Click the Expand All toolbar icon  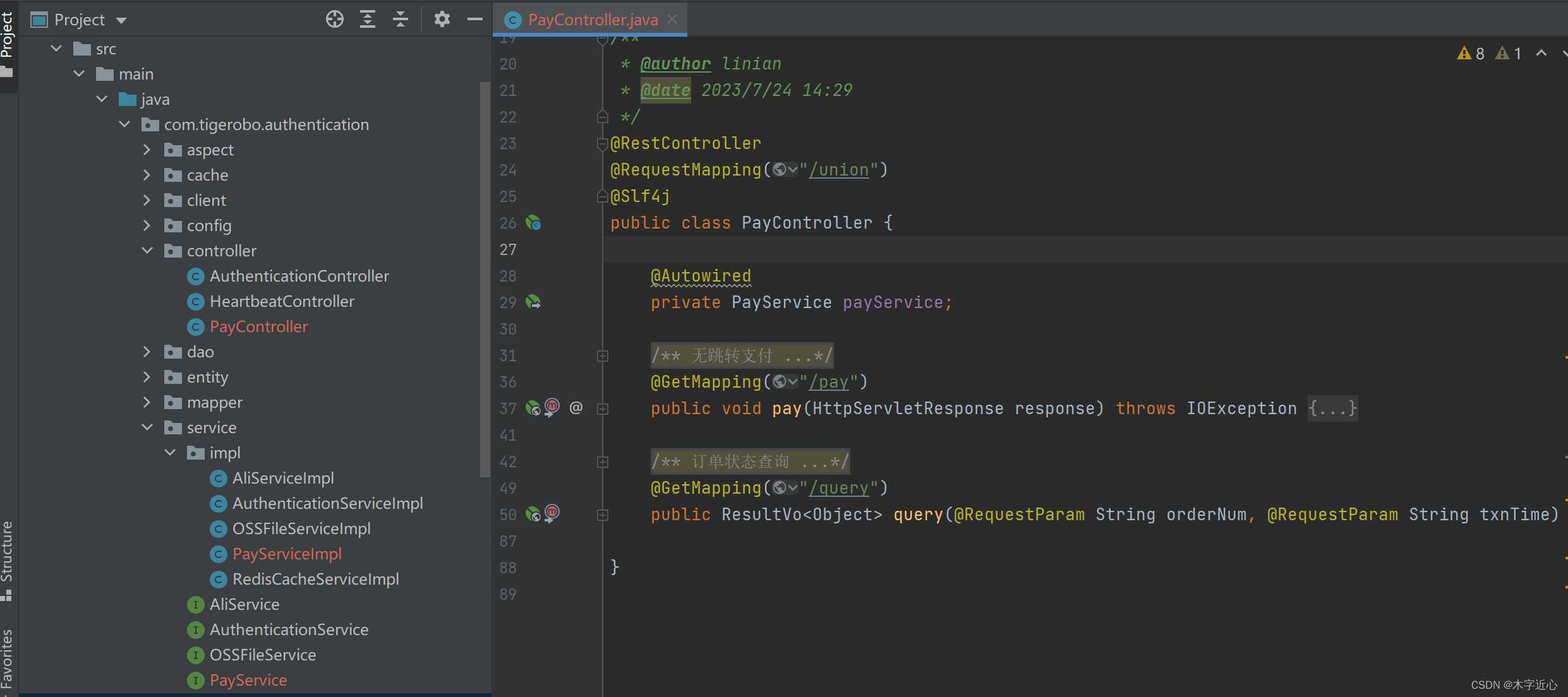coord(368,20)
